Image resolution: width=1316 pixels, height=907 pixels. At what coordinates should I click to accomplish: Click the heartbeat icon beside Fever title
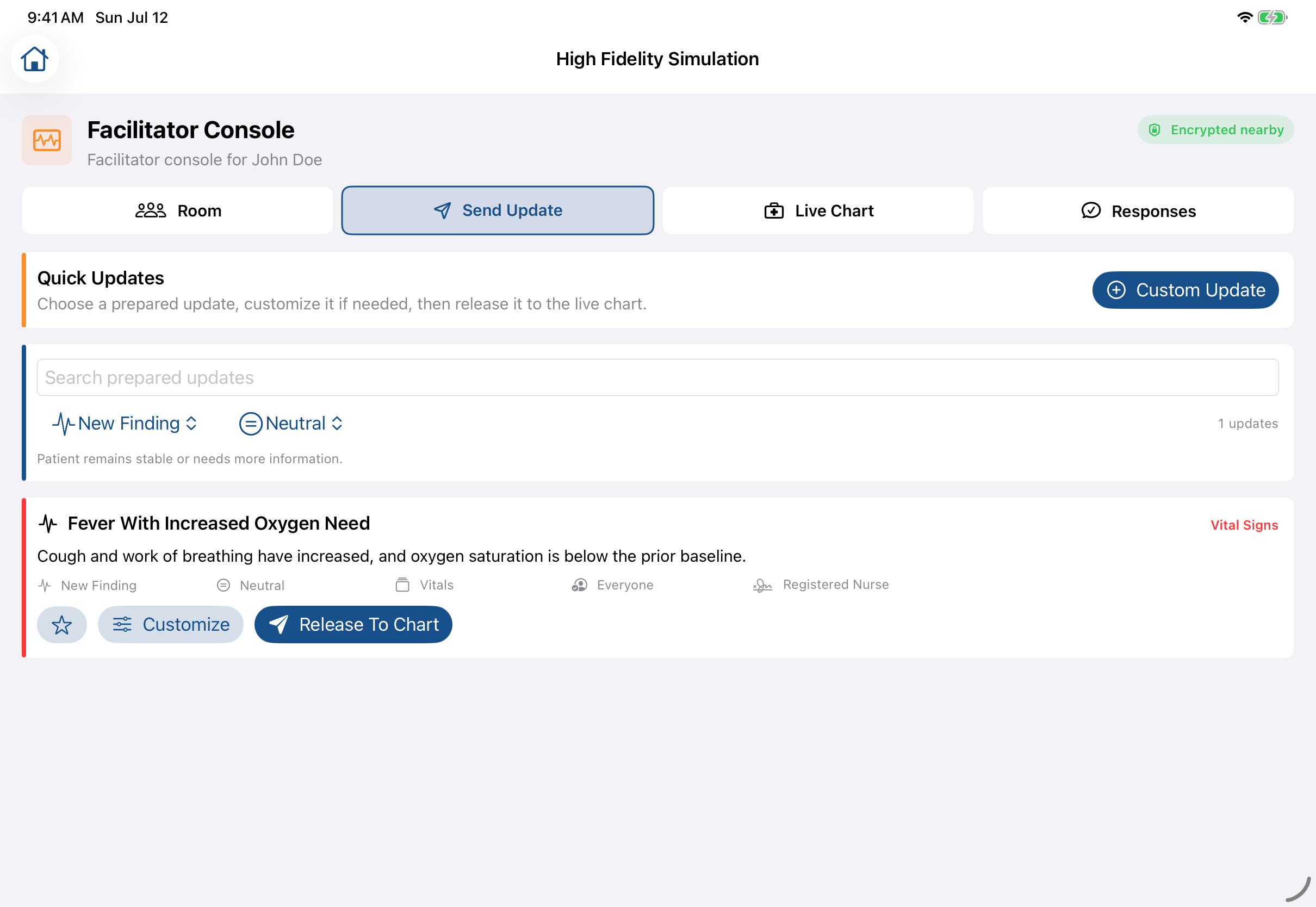[49, 524]
